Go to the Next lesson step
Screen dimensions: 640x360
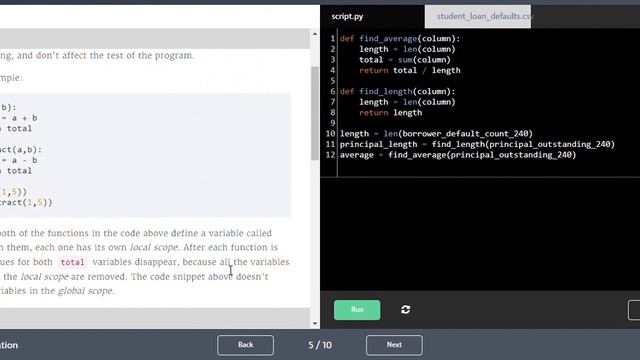394,345
